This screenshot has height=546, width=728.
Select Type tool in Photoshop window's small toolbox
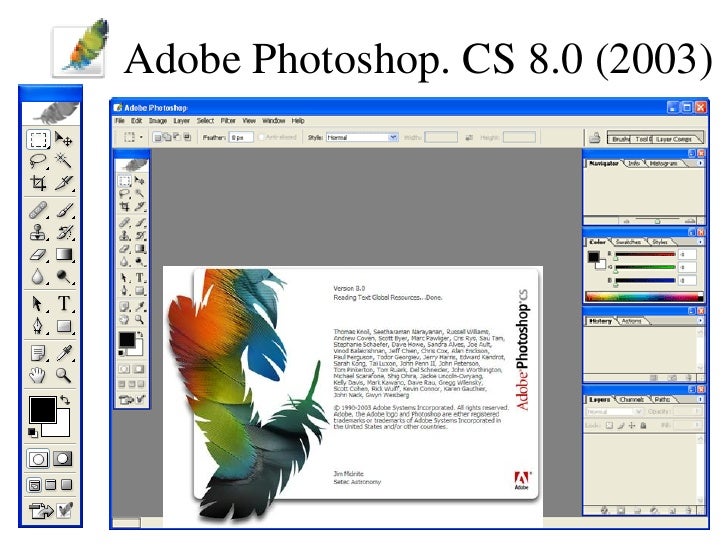click(x=139, y=278)
